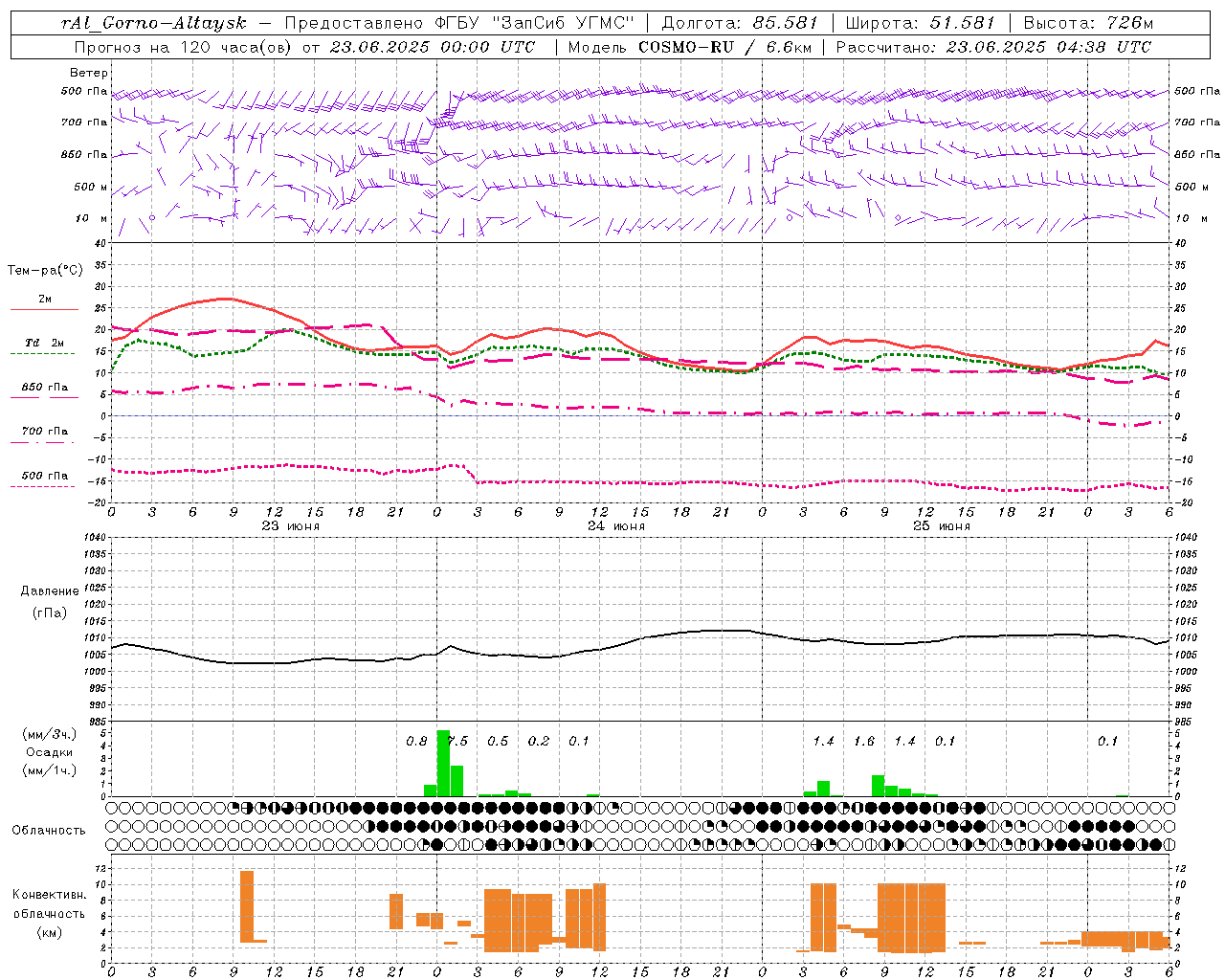Click the Широта: 51.581 value
The image size is (1225, 980).
coord(920,22)
